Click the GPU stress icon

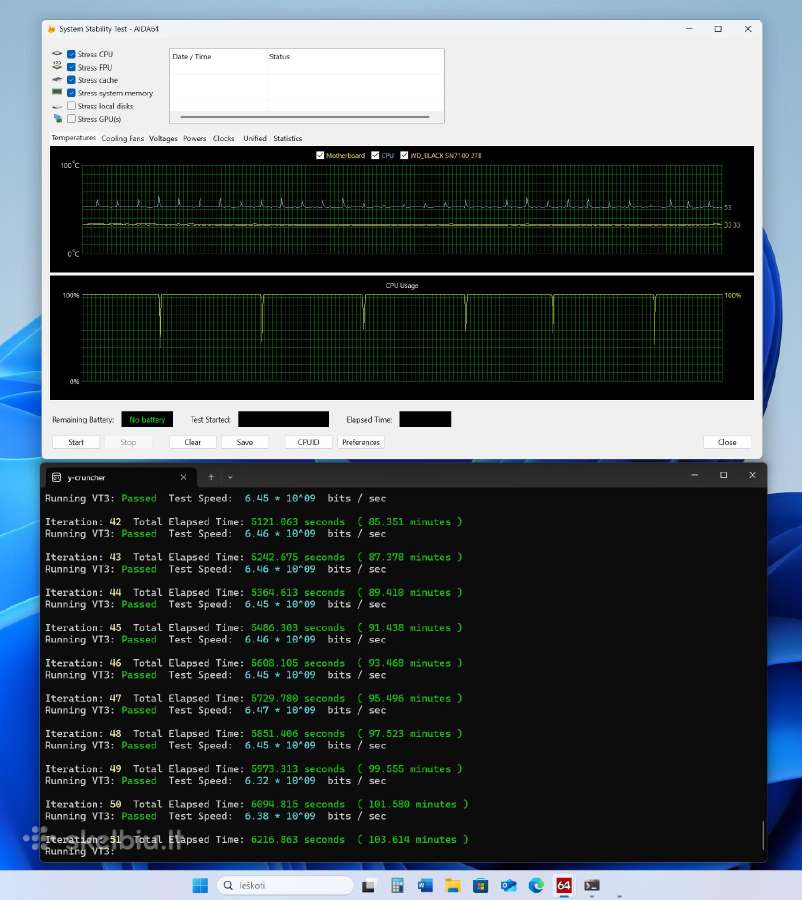[57, 118]
